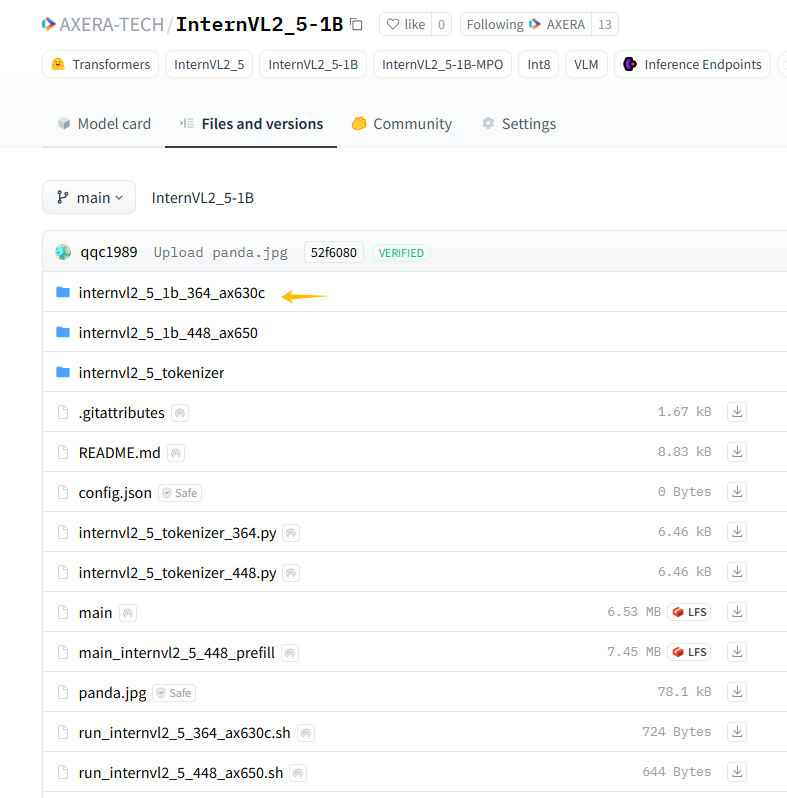Viewport: 787px width, 798px height.
Task: Click the Safe badge next to config.json
Action: (180, 493)
